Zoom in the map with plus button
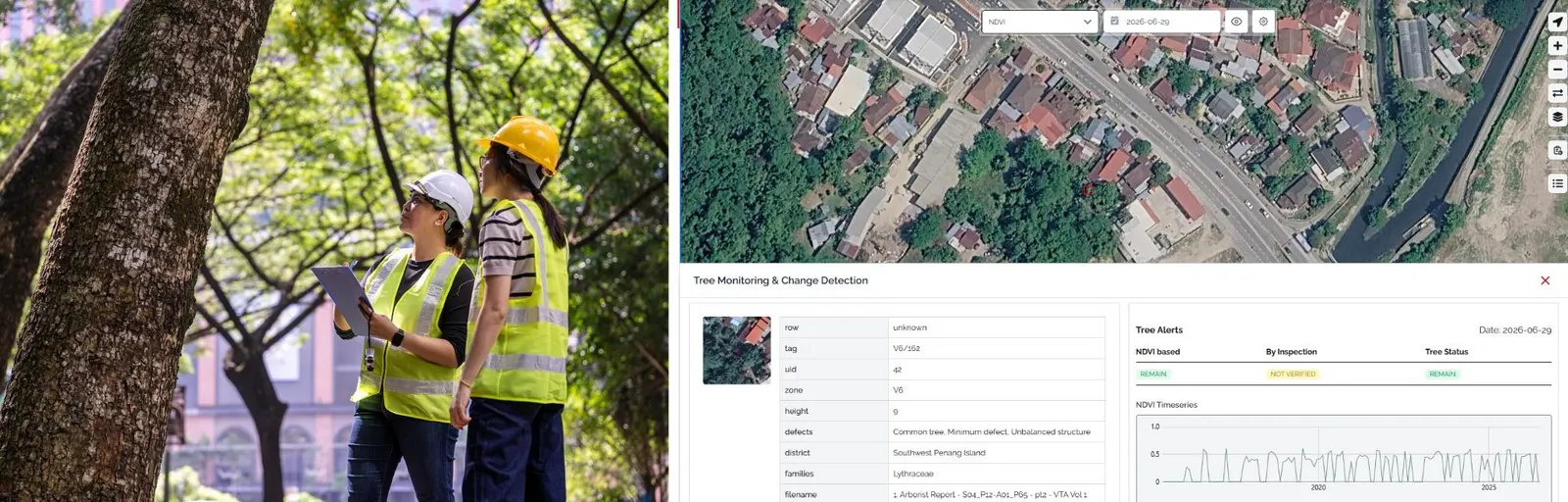Viewport: 1568px width, 502px height. 1557,45
